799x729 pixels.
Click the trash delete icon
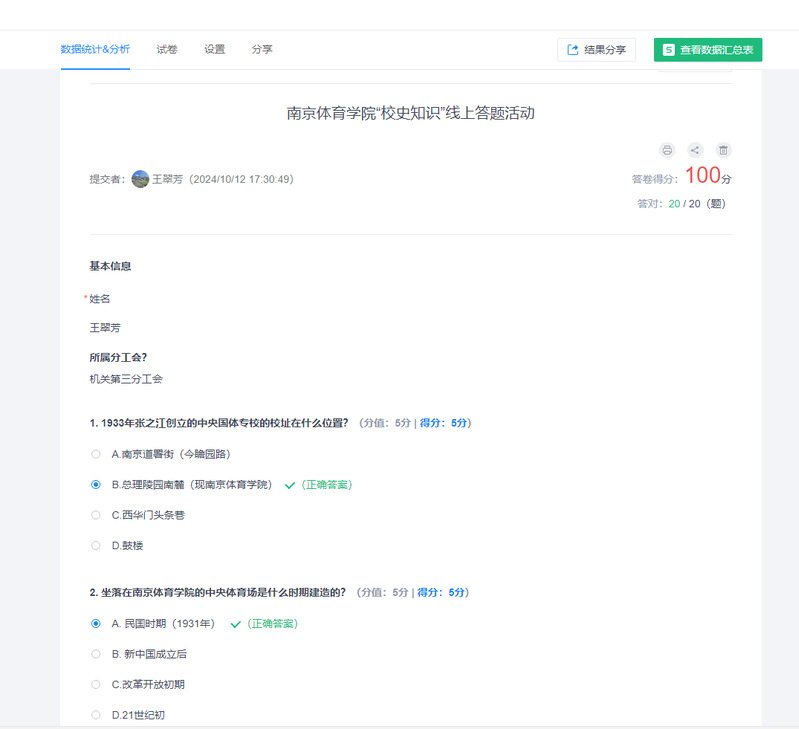click(x=723, y=150)
